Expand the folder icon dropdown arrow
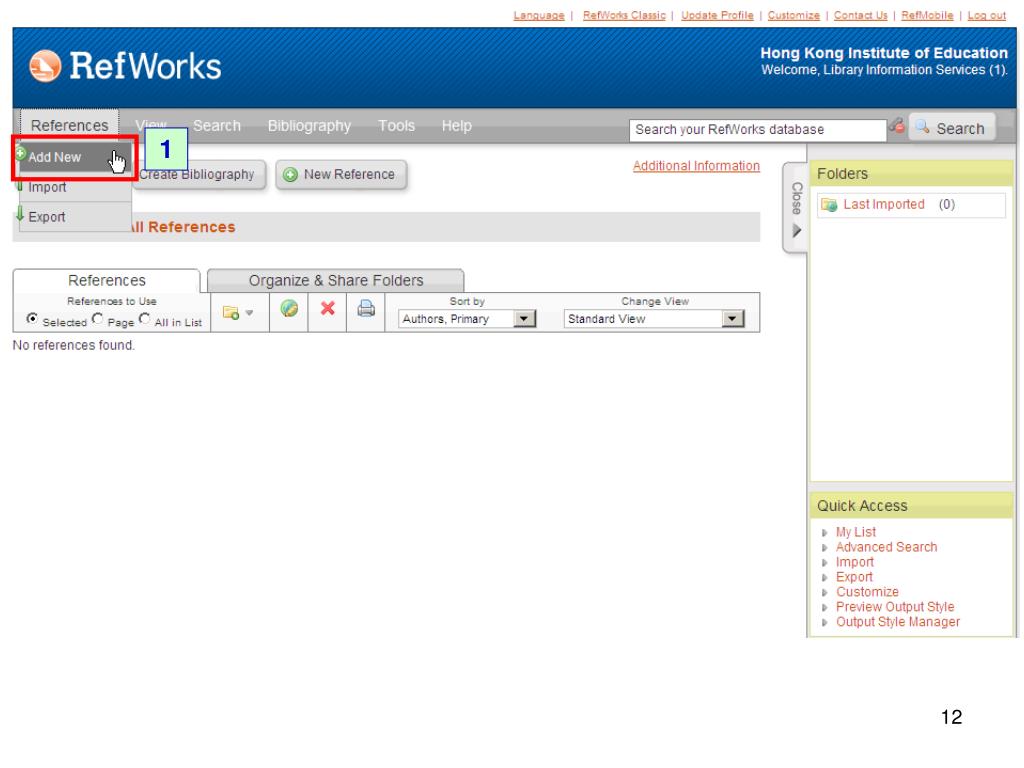1024x768 pixels. (249, 313)
